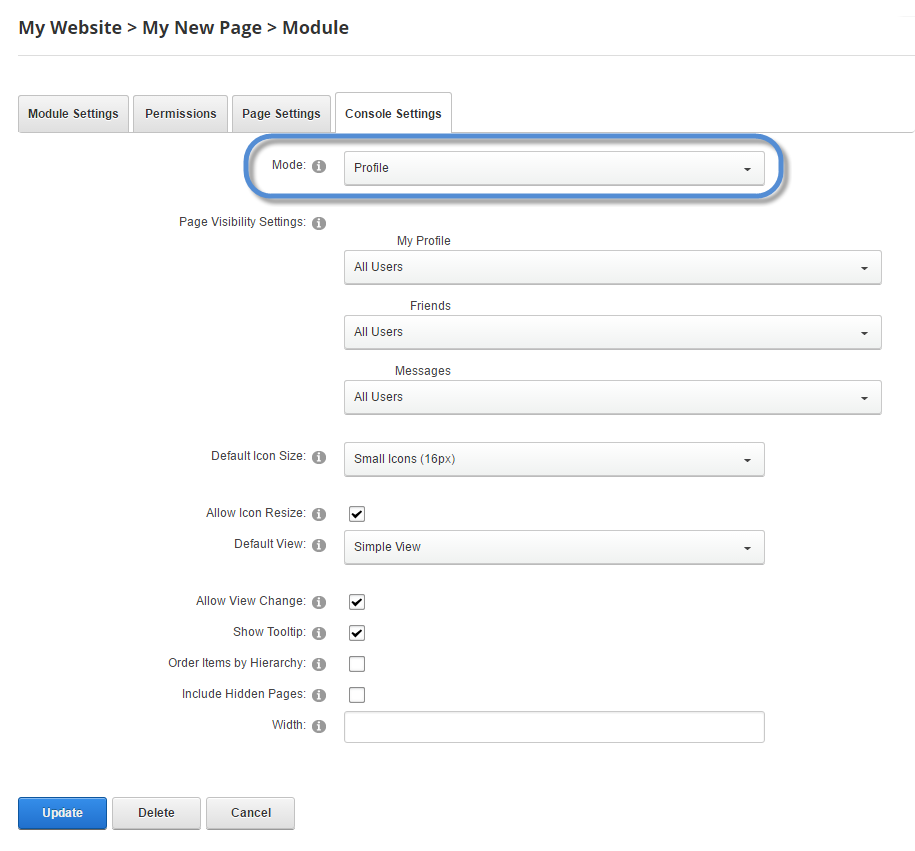Switch to the Module Settings tab
Screen dimensions: 915x851
(73, 114)
